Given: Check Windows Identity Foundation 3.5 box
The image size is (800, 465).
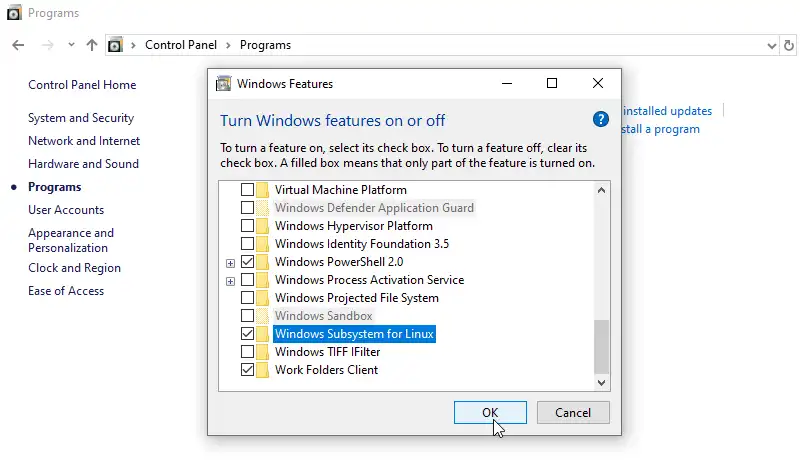Looking at the screenshot, I should [247, 243].
